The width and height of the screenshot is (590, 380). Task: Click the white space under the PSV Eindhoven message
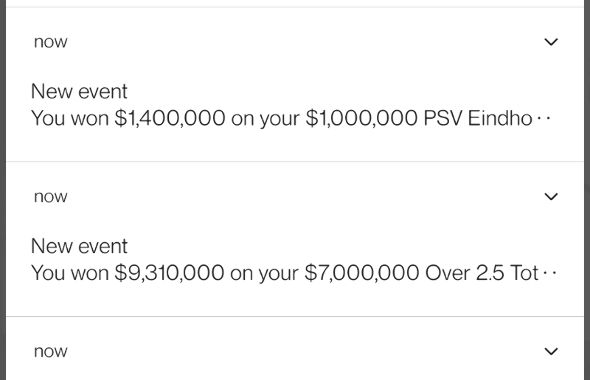pos(295,145)
